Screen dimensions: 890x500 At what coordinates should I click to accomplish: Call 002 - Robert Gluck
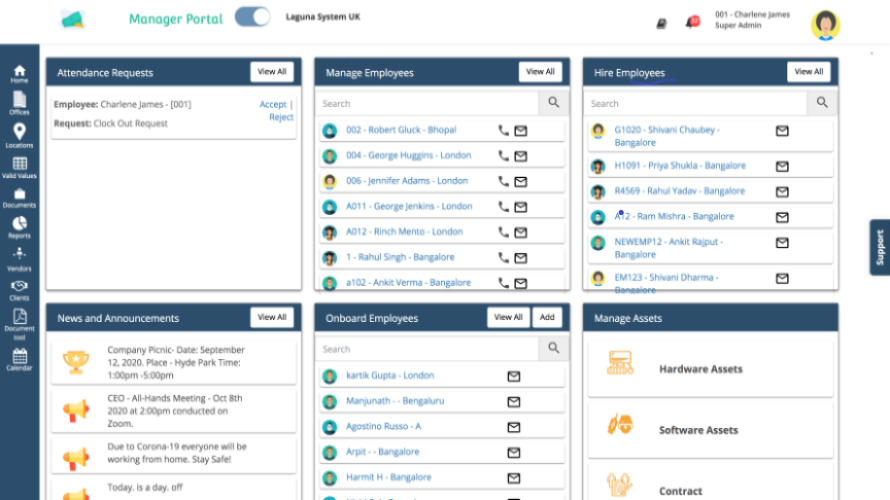tap(503, 131)
